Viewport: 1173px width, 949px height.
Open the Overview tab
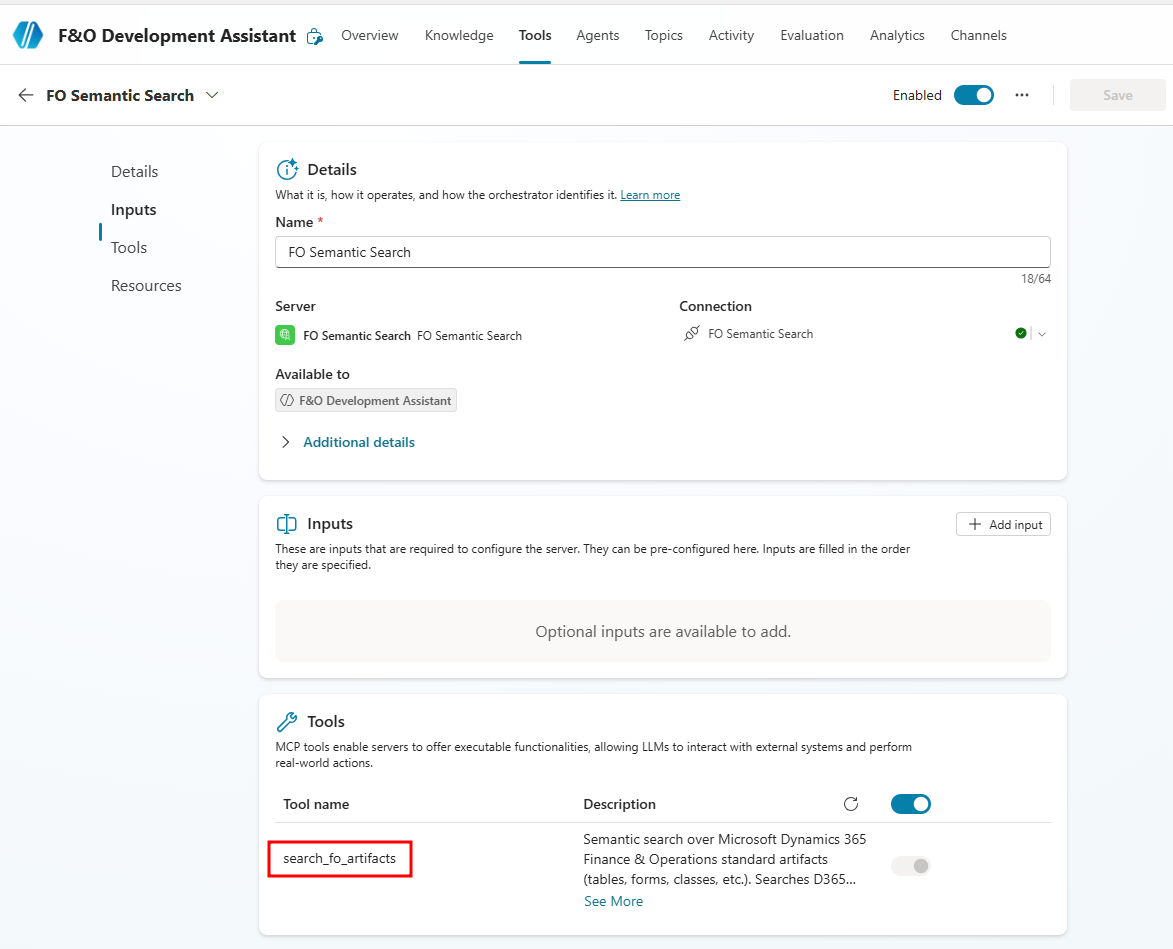click(370, 35)
